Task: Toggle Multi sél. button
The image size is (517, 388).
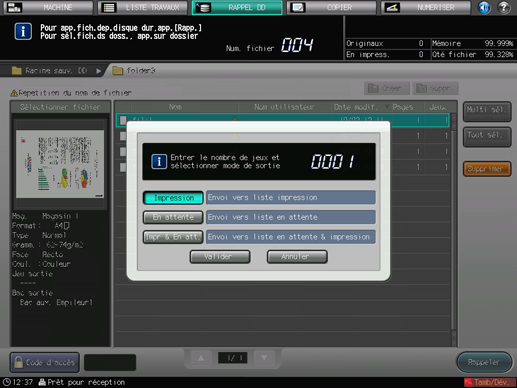Action: click(x=487, y=111)
